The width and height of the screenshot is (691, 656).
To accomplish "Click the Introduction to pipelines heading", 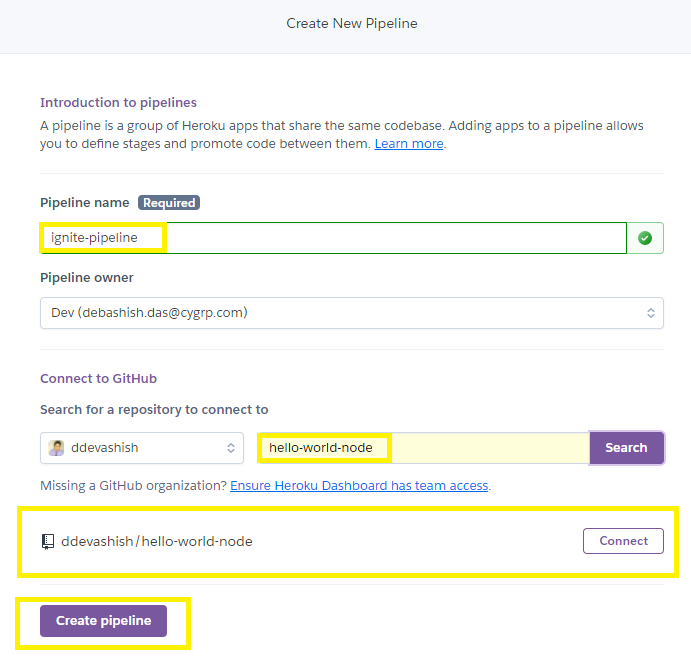I will point(118,103).
